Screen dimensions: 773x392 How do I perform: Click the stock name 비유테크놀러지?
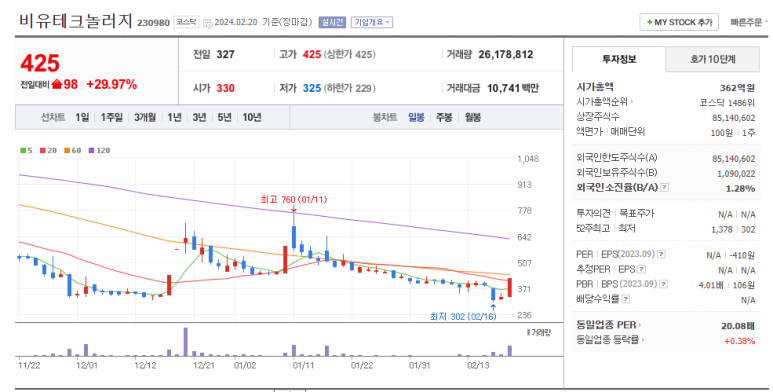(76, 21)
